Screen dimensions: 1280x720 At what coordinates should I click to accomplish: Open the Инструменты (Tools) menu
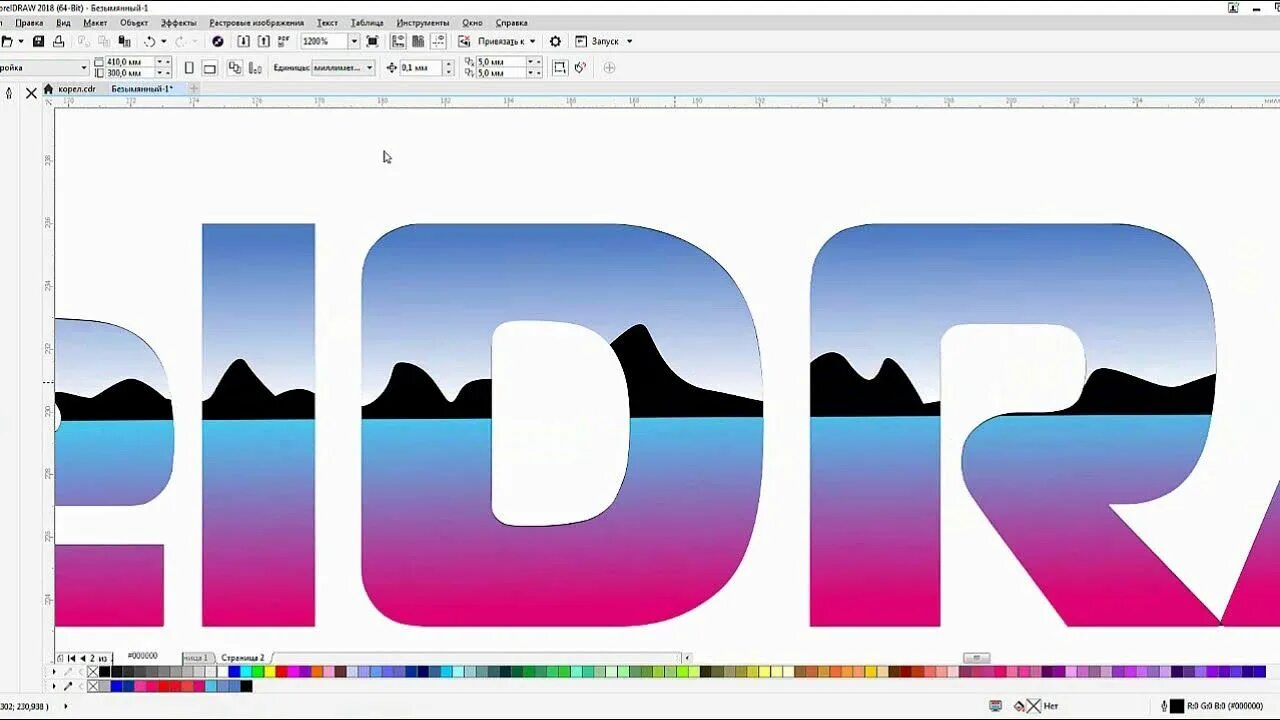coord(423,22)
